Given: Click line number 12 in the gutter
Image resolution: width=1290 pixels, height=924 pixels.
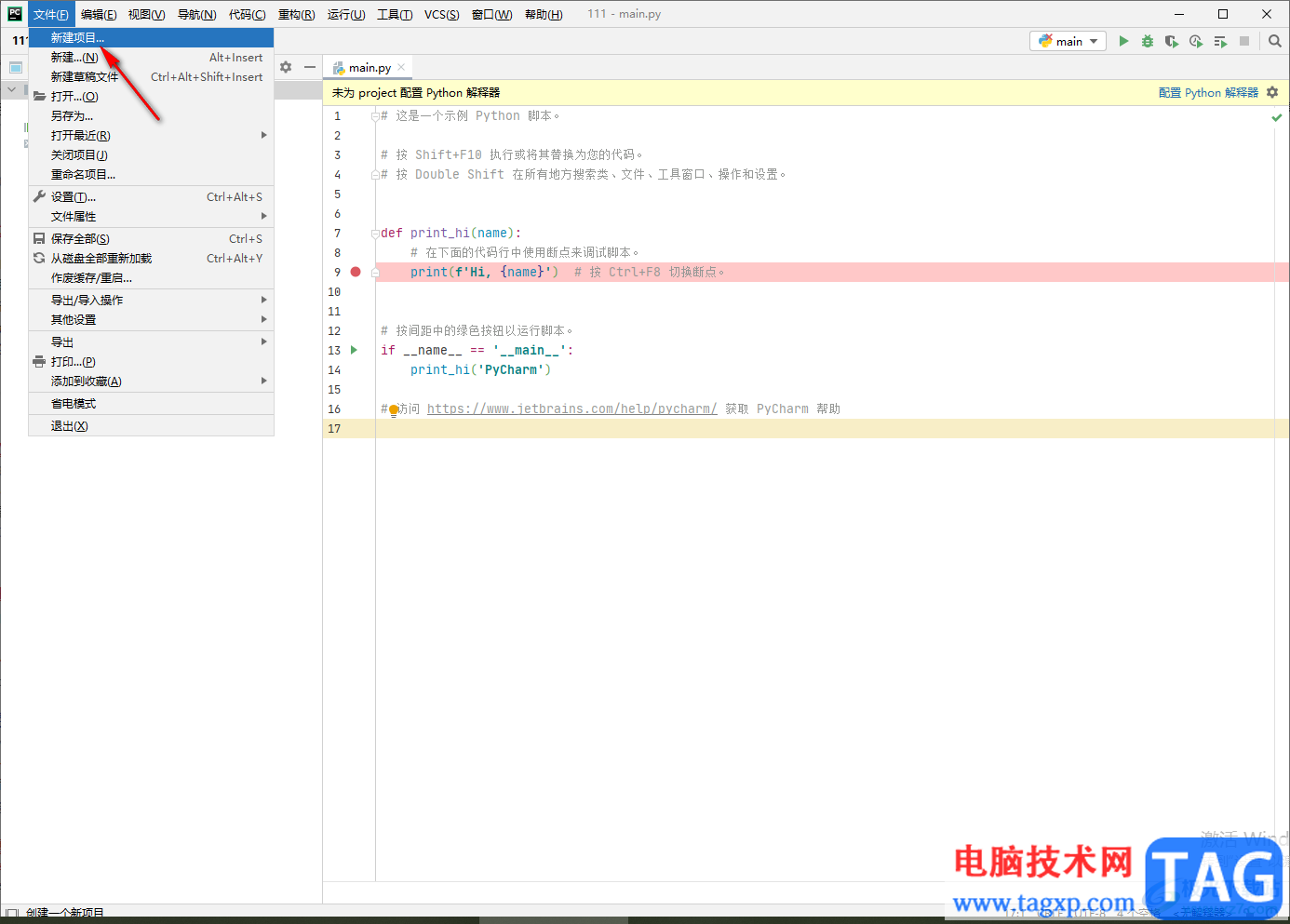Looking at the screenshot, I should pos(334,331).
